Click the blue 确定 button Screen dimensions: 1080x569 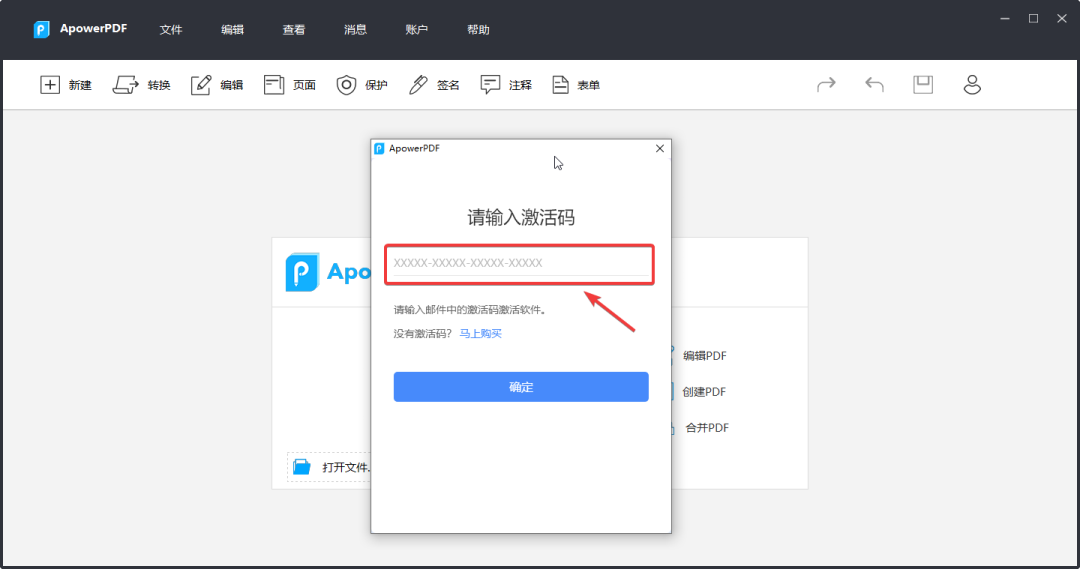(x=521, y=387)
